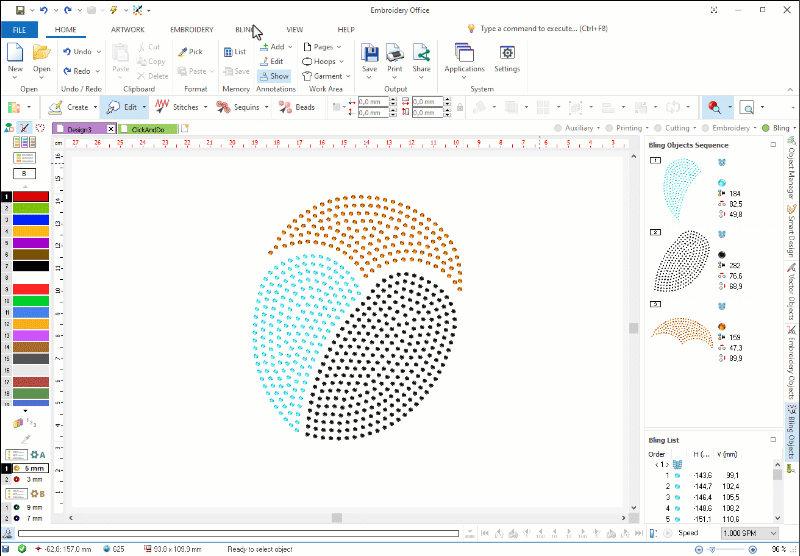Screen dimensions: 800x556
Task: Select the Embroidery view radio button
Action: [x=705, y=128]
